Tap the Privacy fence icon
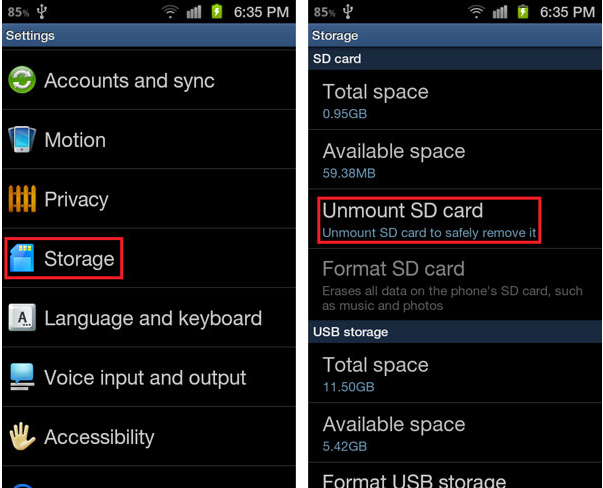Screen dimensions: 603x488 (x=22, y=199)
